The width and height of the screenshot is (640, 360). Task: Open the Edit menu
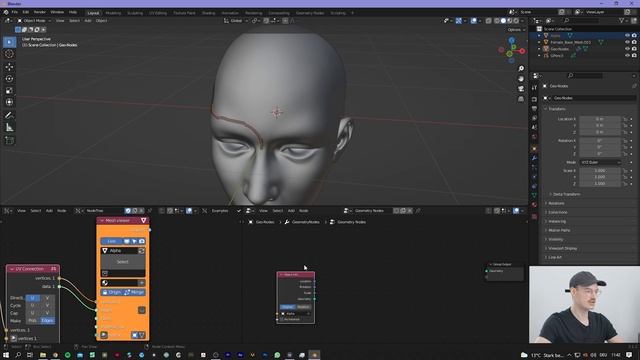(26, 12)
